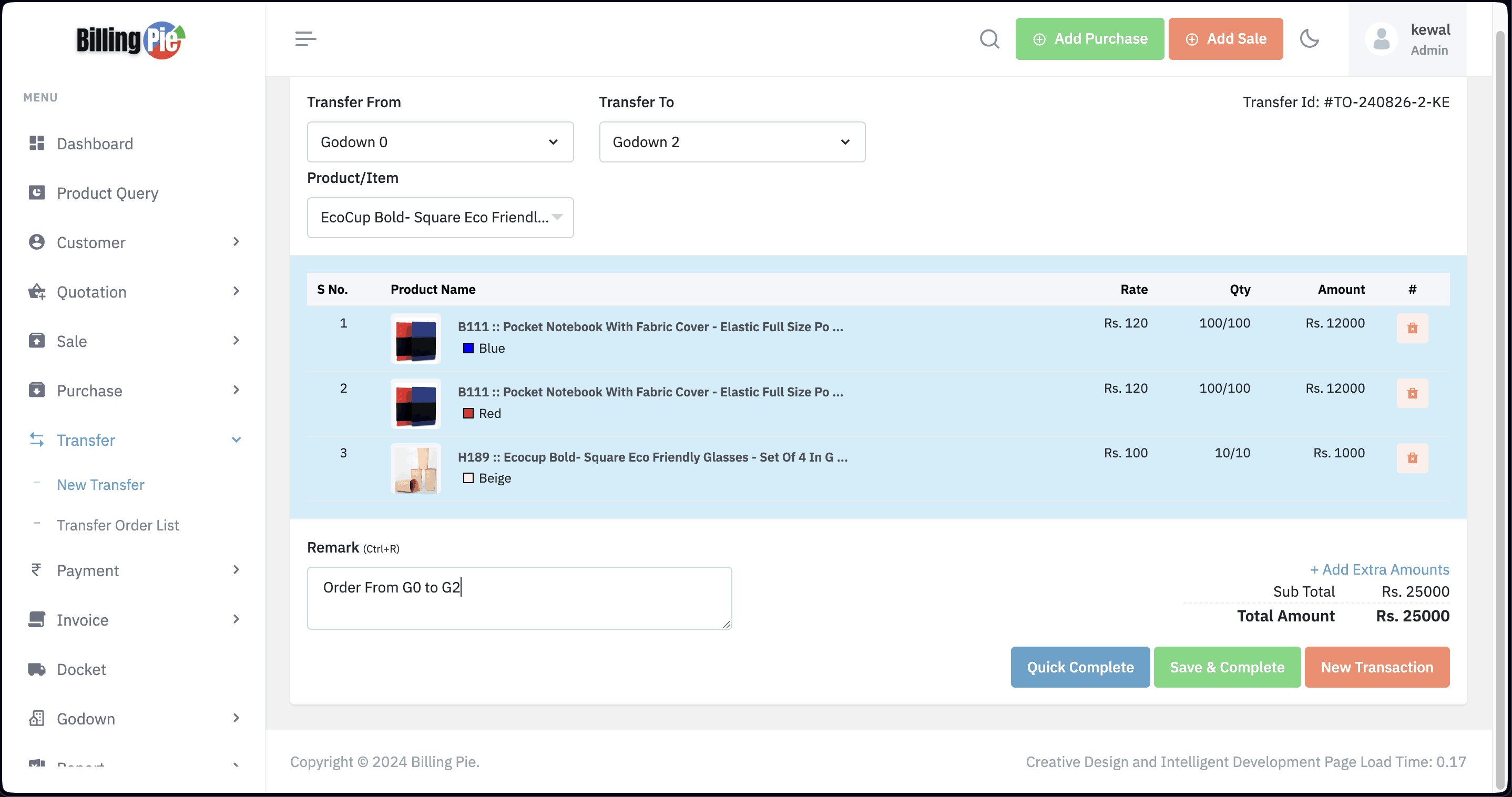Screen dimensions: 1512x797
Task: Click row 1 notebook product thumbnail
Action: pyautogui.click(x=415, y=339)
